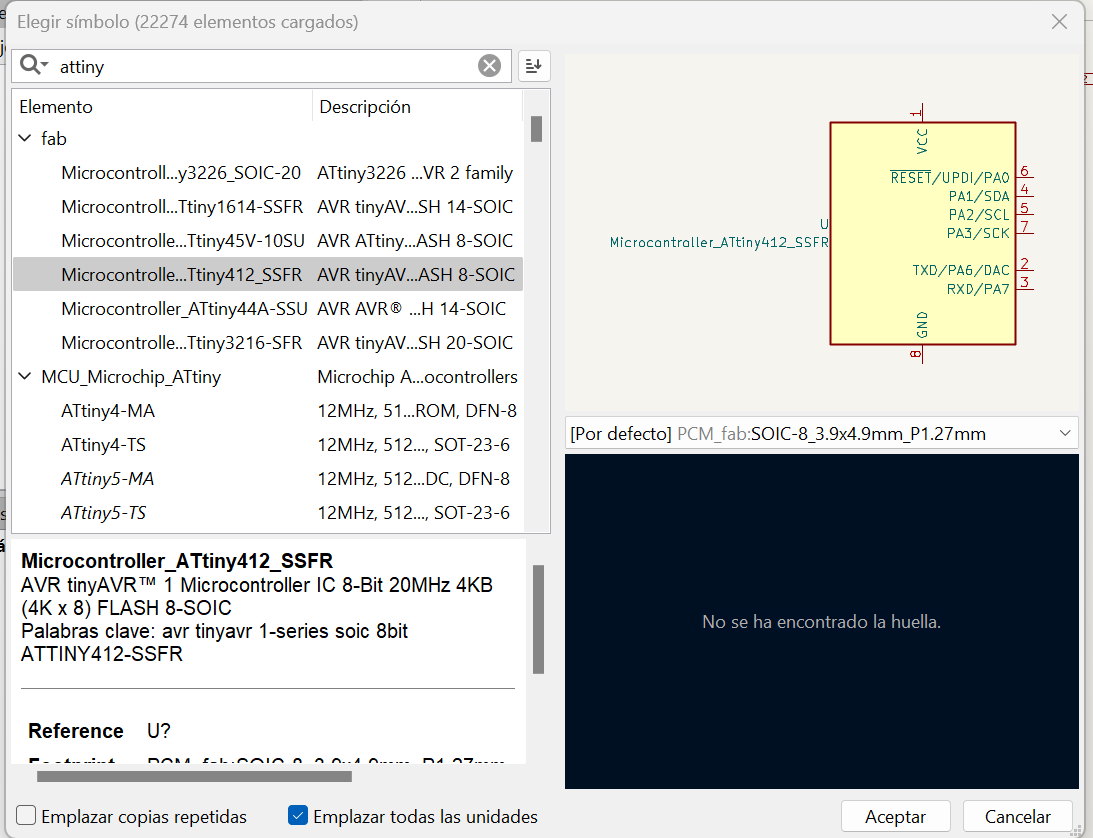The width and height of the screenshot is (1093, 838).
Task: Click the RESET/UPDI/PA0 pin label
Action: click(949, 177)
